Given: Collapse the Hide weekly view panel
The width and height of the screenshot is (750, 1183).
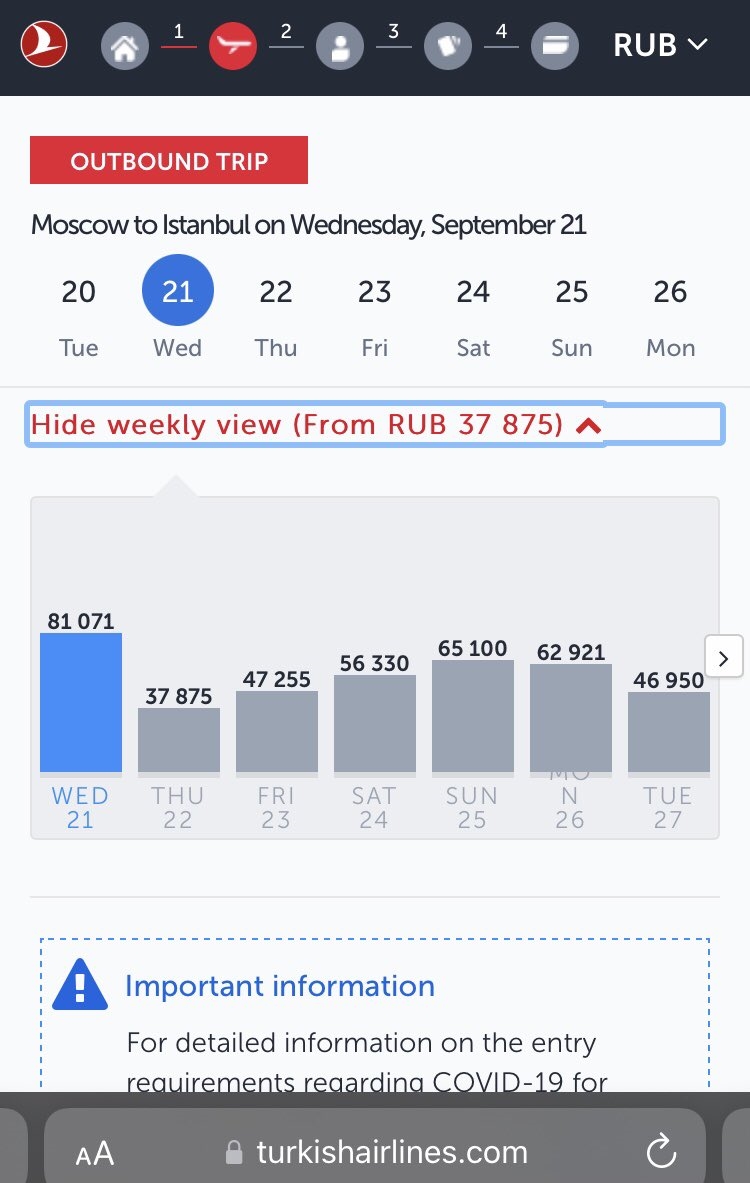Looking at the screenshot, I should 375,425.
